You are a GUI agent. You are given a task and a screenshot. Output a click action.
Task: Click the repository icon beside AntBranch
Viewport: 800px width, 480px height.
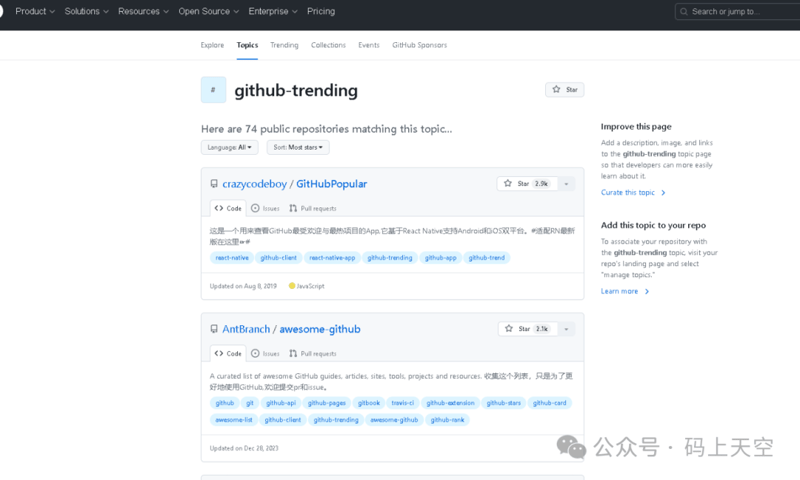(214, 329)
